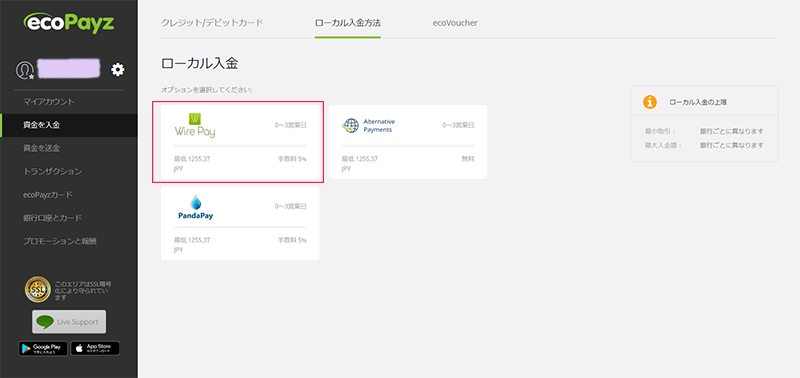Click 最低 1255.37 on Alternative Payments card
The image size is (800, 378).
tap(360, 159)
